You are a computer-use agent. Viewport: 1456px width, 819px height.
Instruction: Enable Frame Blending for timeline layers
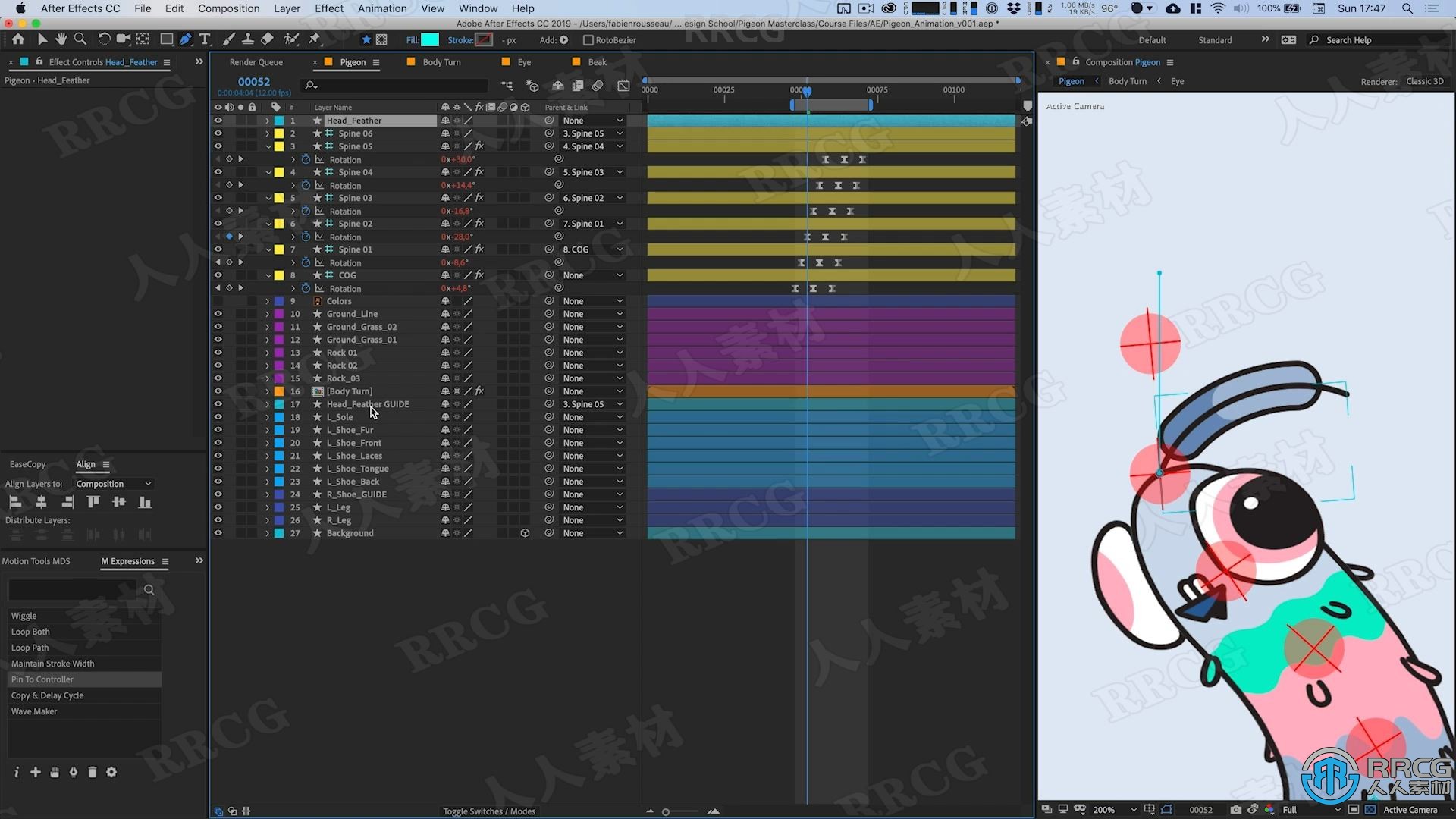[x=577, y=86]
